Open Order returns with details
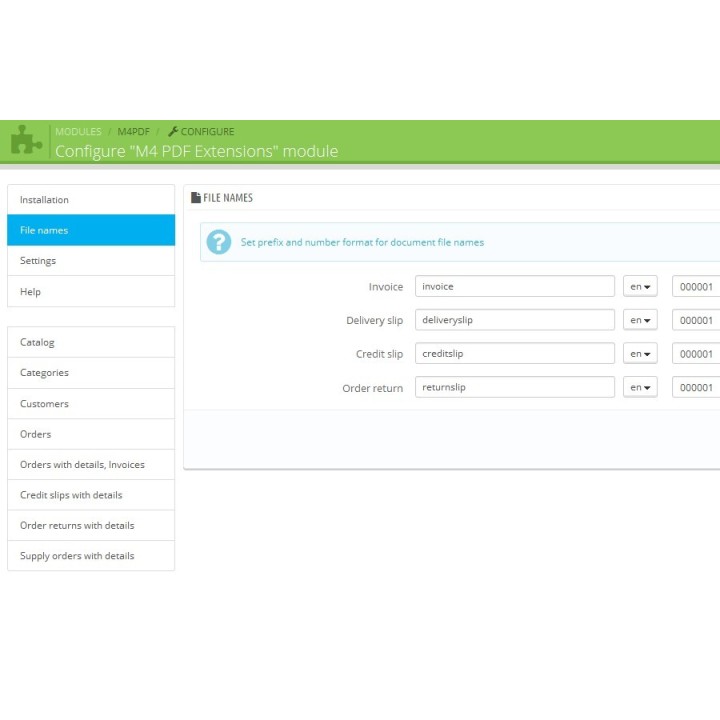The height and width of the screenshot is (720, 720). pos(91,525)
